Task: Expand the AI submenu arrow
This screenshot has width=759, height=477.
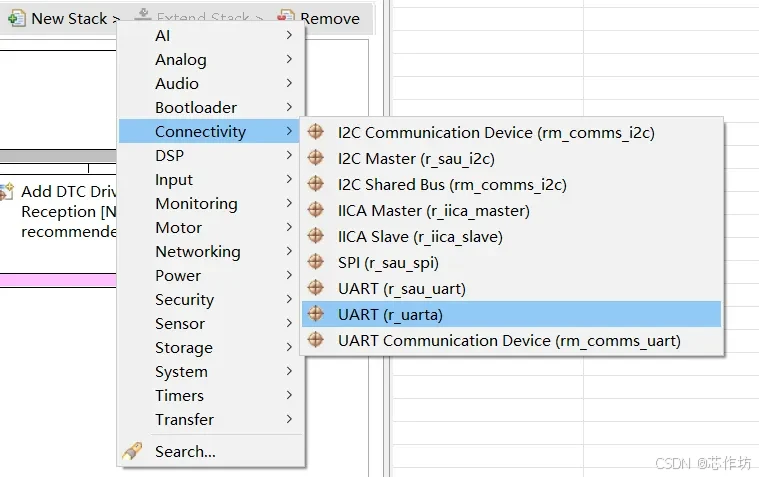Action: pos(289,35)
